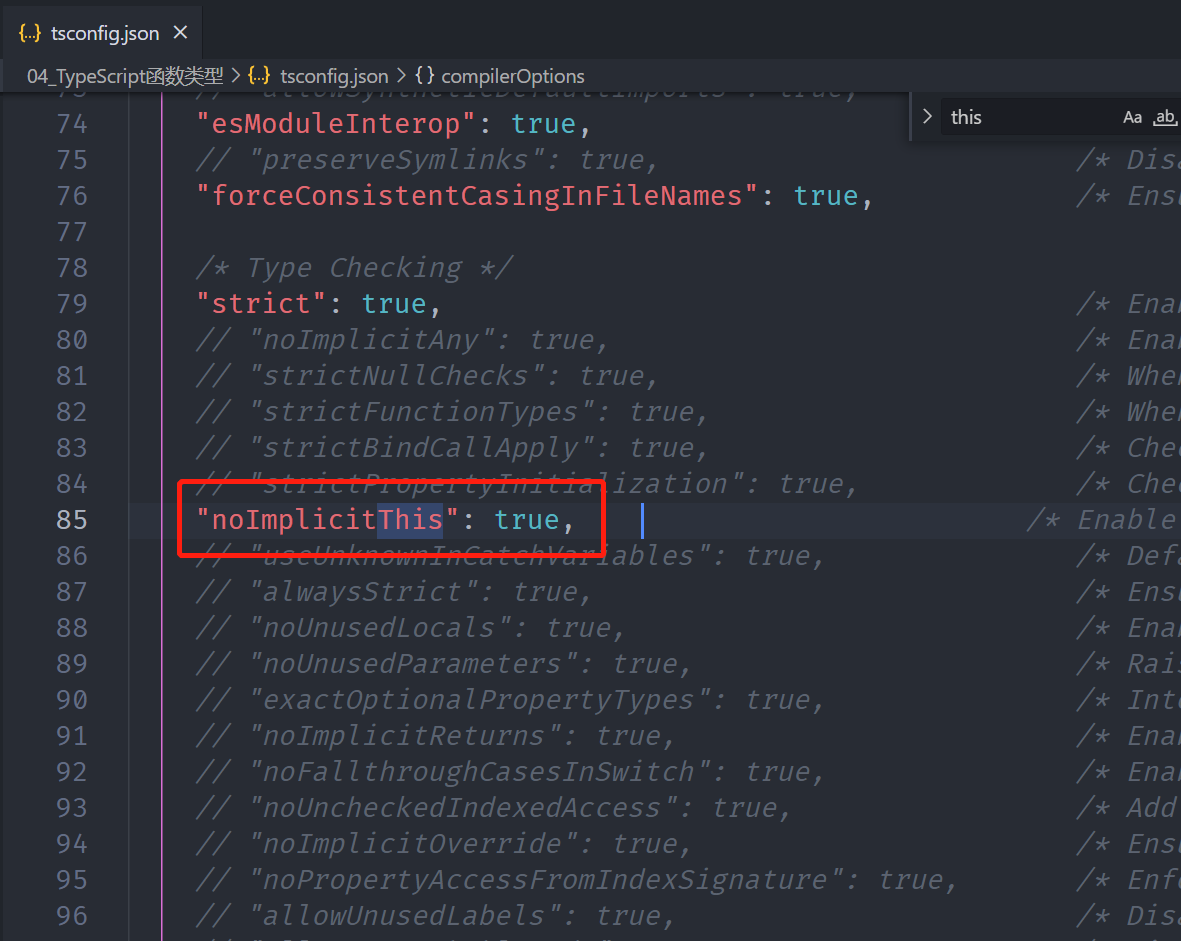Toggle Match Case in find widget

1132,117
